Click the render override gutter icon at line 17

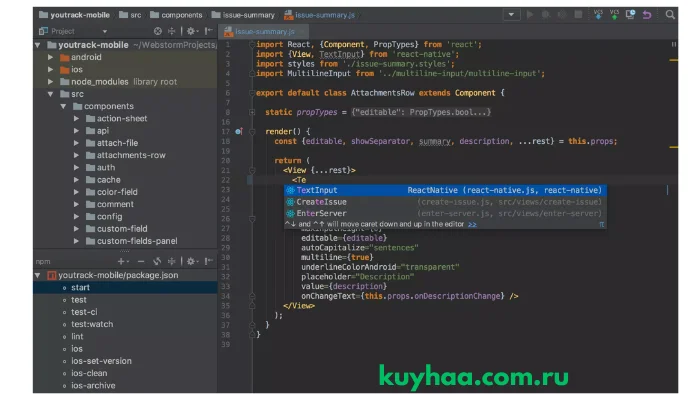click(239, 131)
